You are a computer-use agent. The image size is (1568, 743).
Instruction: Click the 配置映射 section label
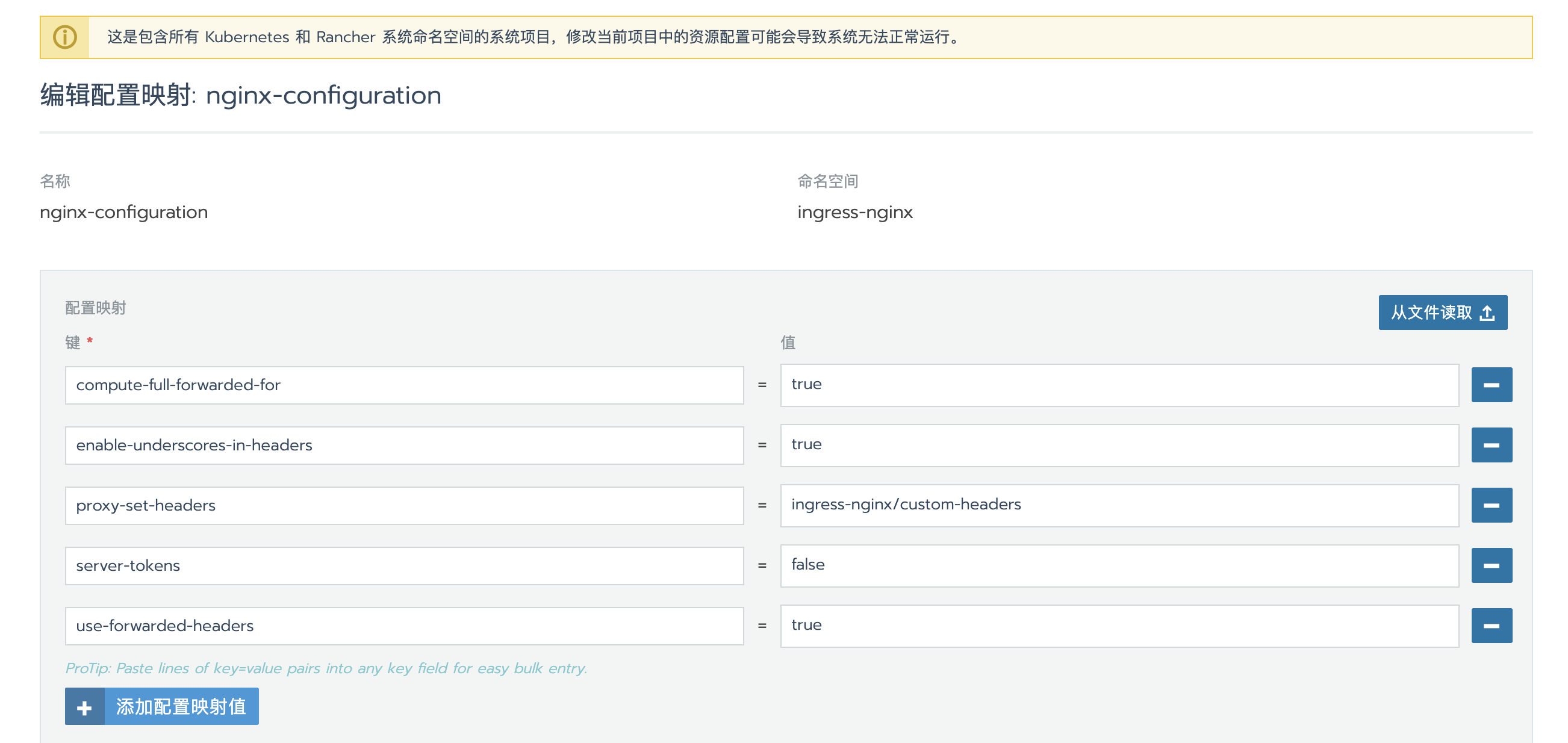tap(96, 308)
